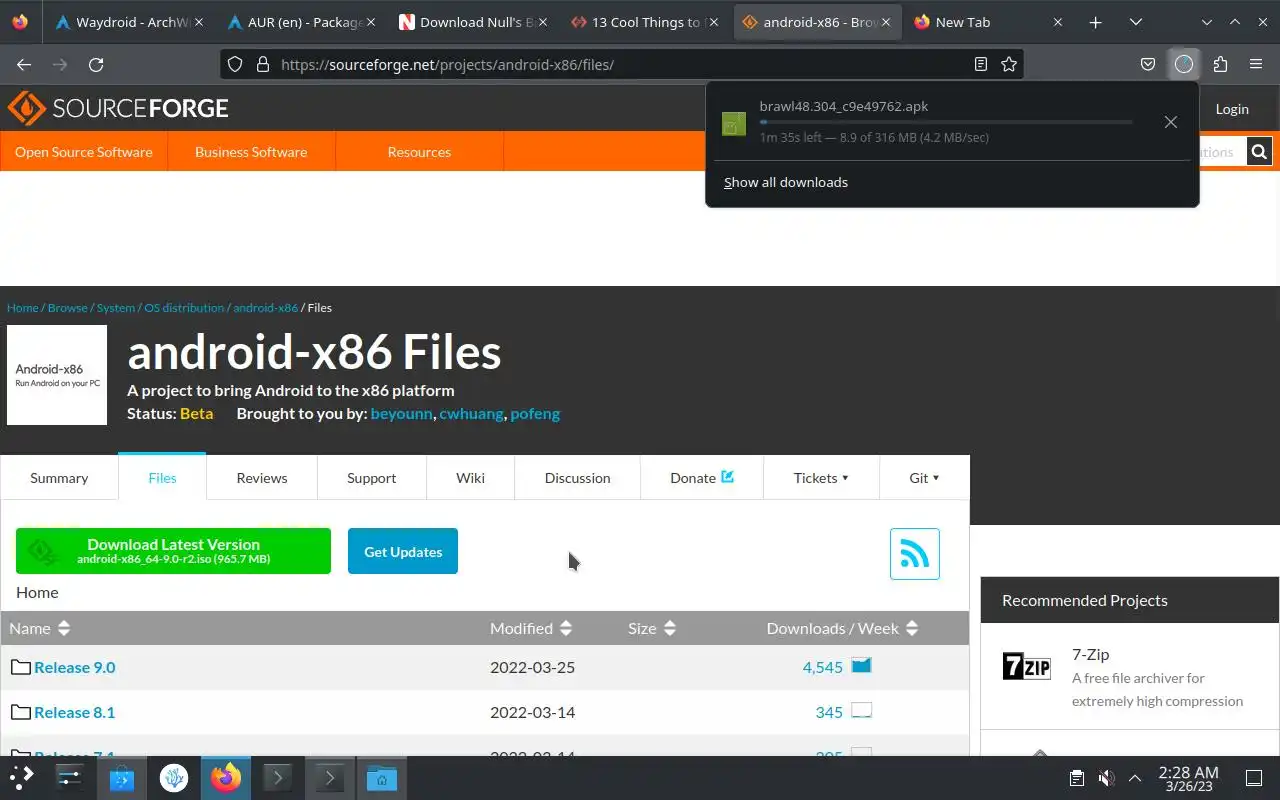
Task: Open the Release 8.1 folder
Action: coord(75,712)
